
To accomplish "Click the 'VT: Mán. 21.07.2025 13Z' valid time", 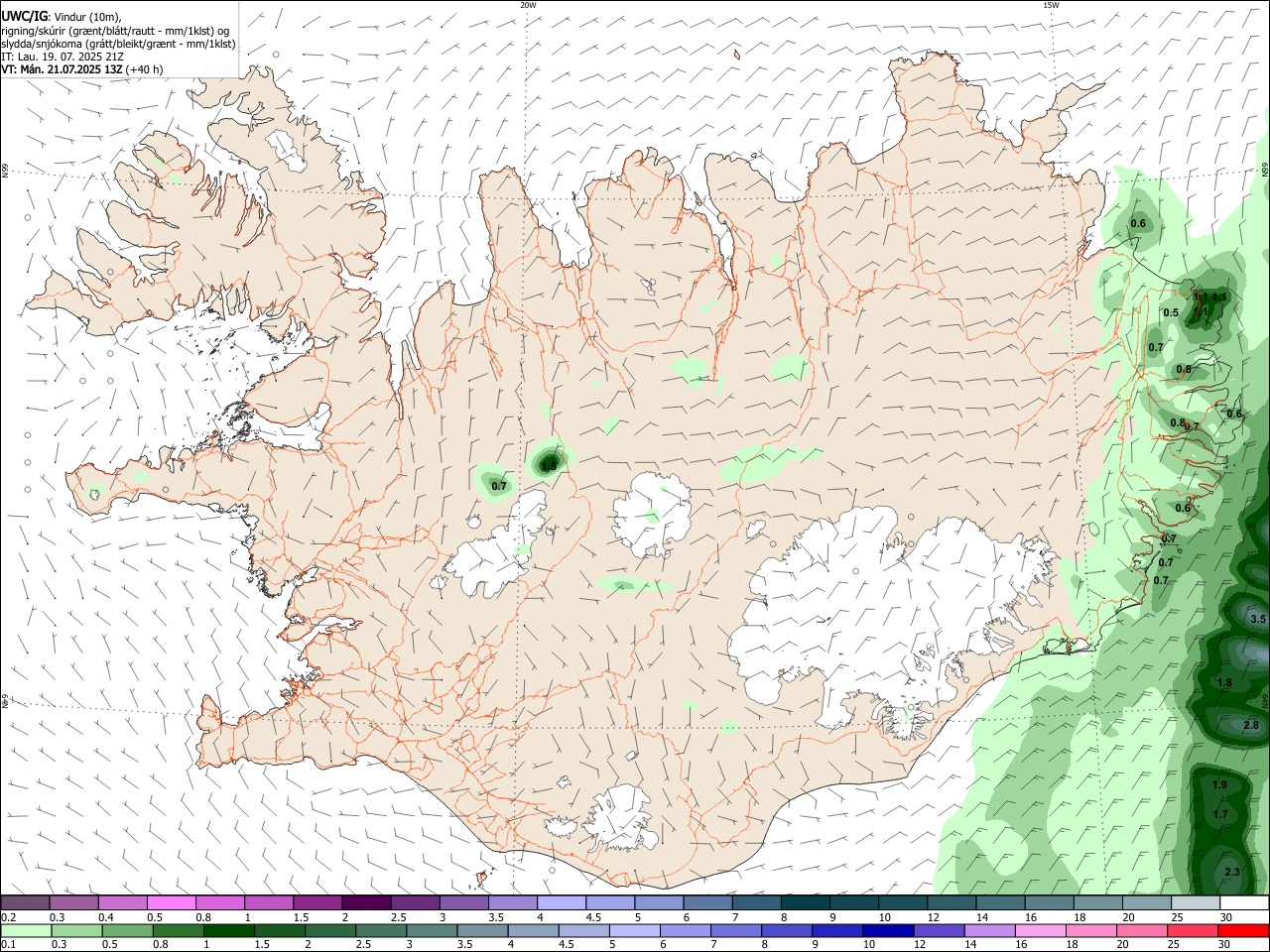I will 63,69.
